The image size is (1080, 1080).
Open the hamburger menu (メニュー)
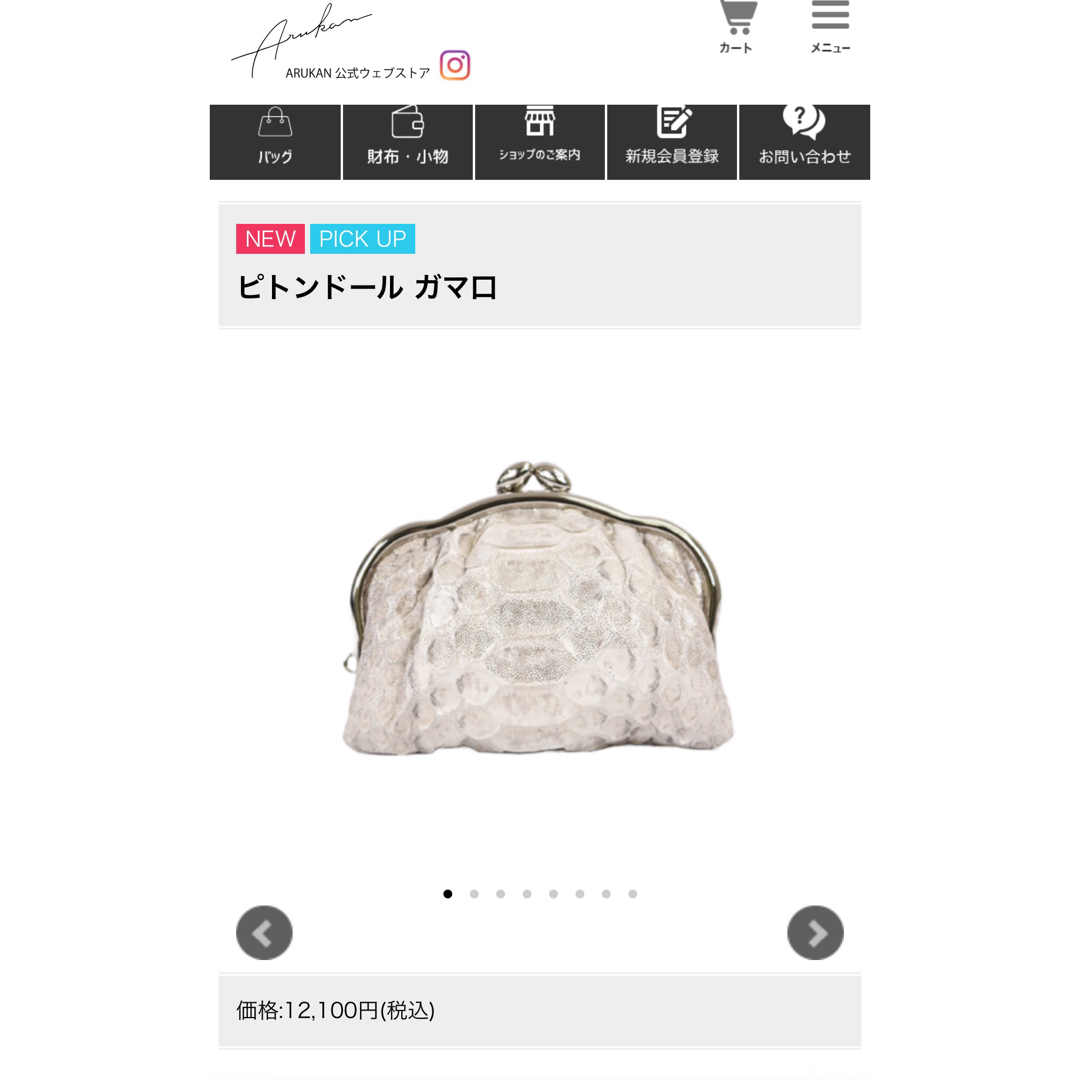coord(830,28)
